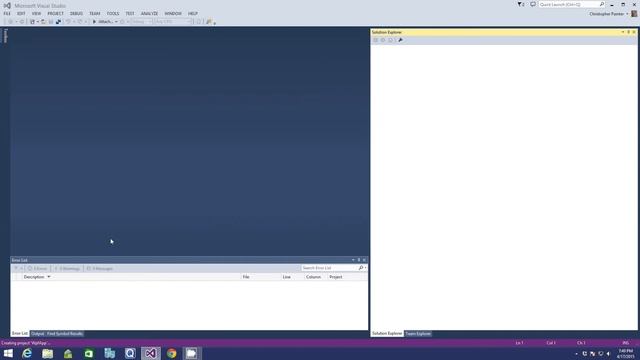
Task: Open the ANALYZE menu
Action: click(149, 13)
